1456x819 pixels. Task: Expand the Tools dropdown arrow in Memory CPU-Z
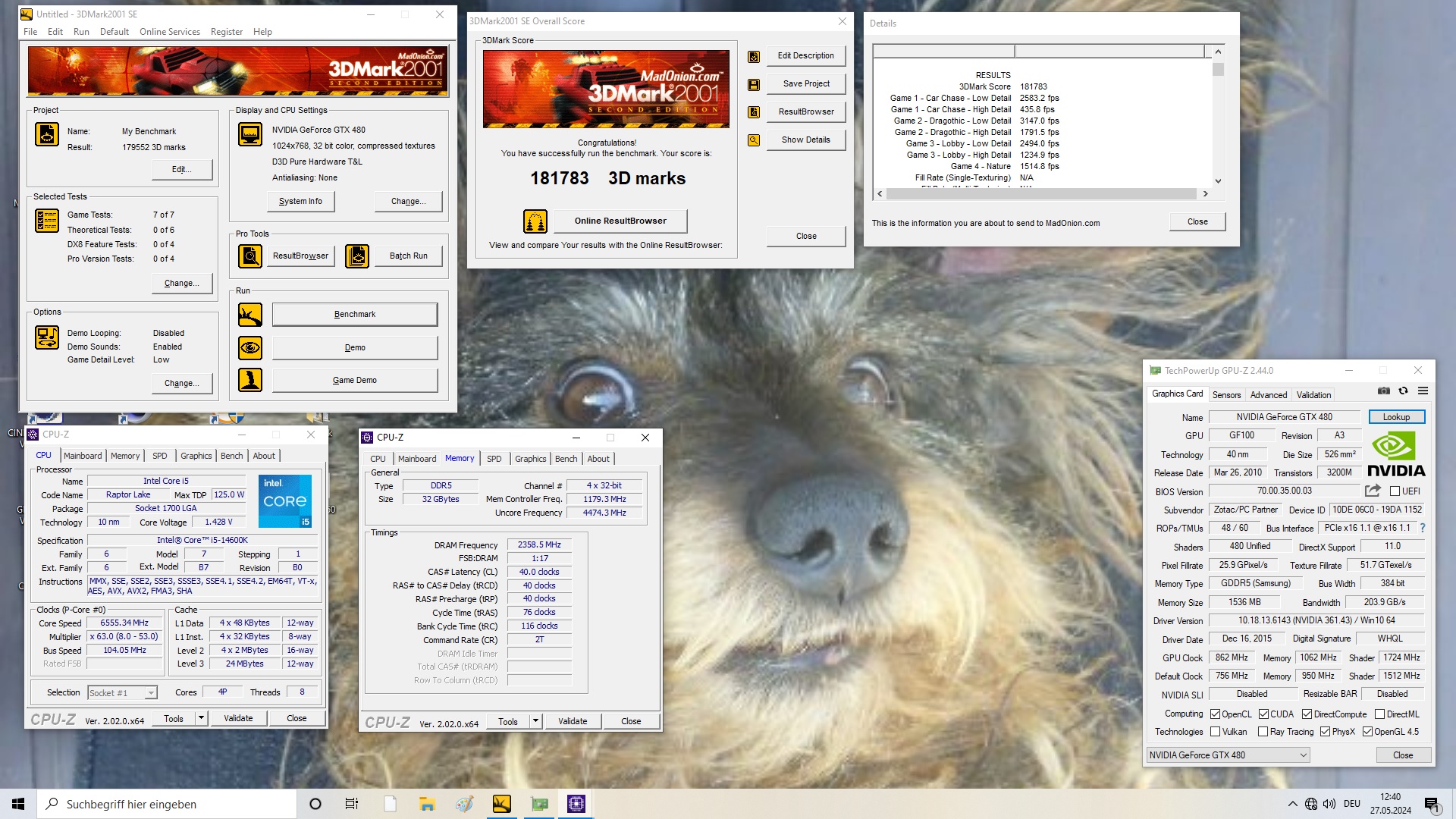pos(536,721)
